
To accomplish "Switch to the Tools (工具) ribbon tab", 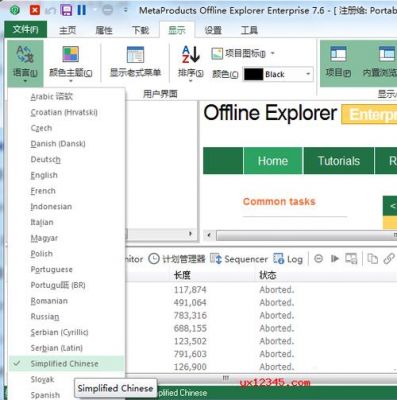I will click(x=249, y=30).
